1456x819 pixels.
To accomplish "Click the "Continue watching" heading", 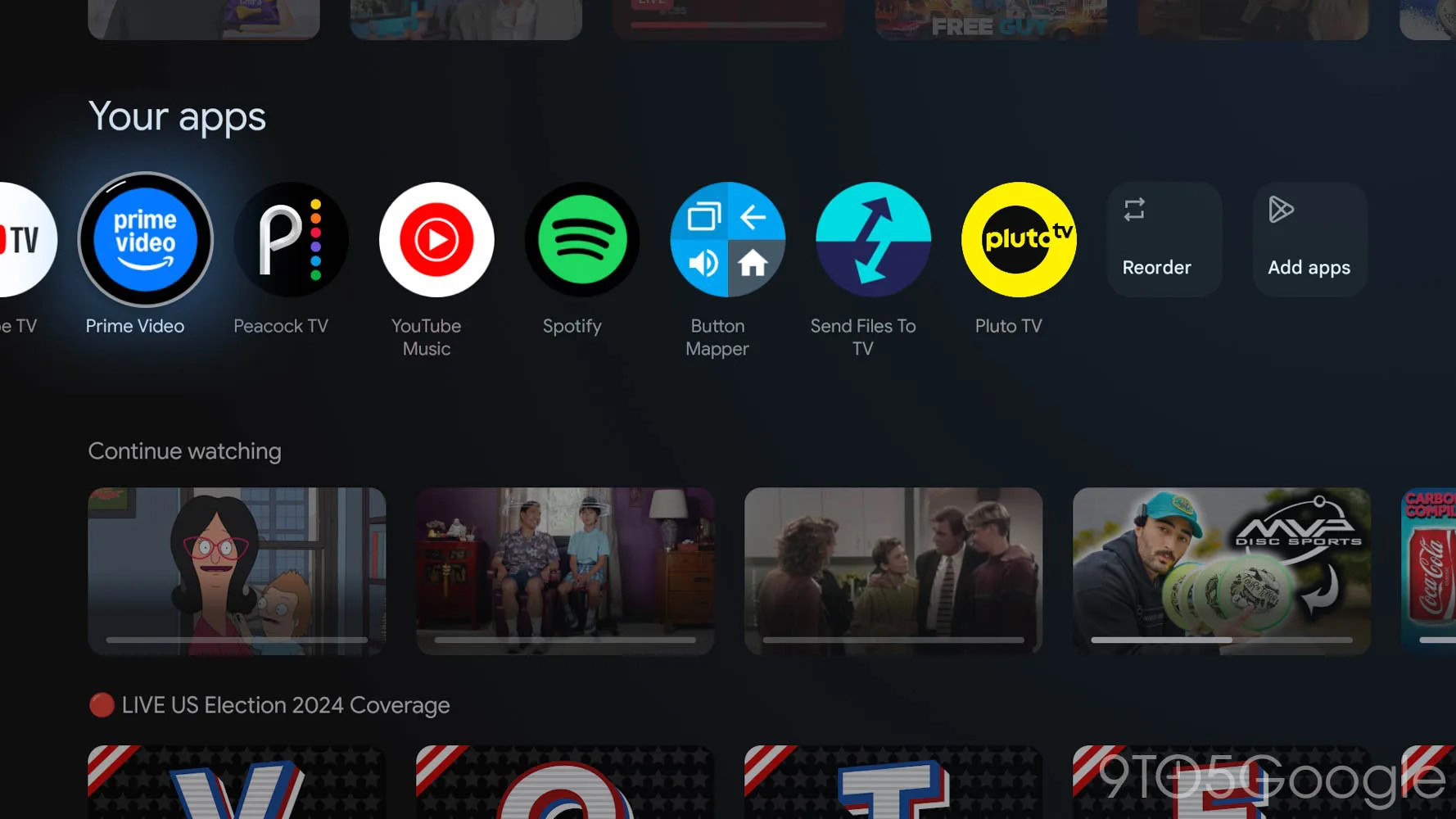I will pos(184,451).
